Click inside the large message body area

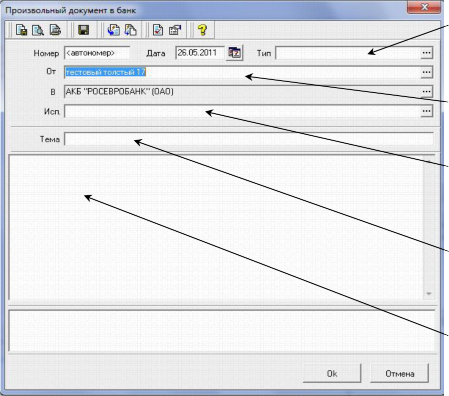coord(216,227)
